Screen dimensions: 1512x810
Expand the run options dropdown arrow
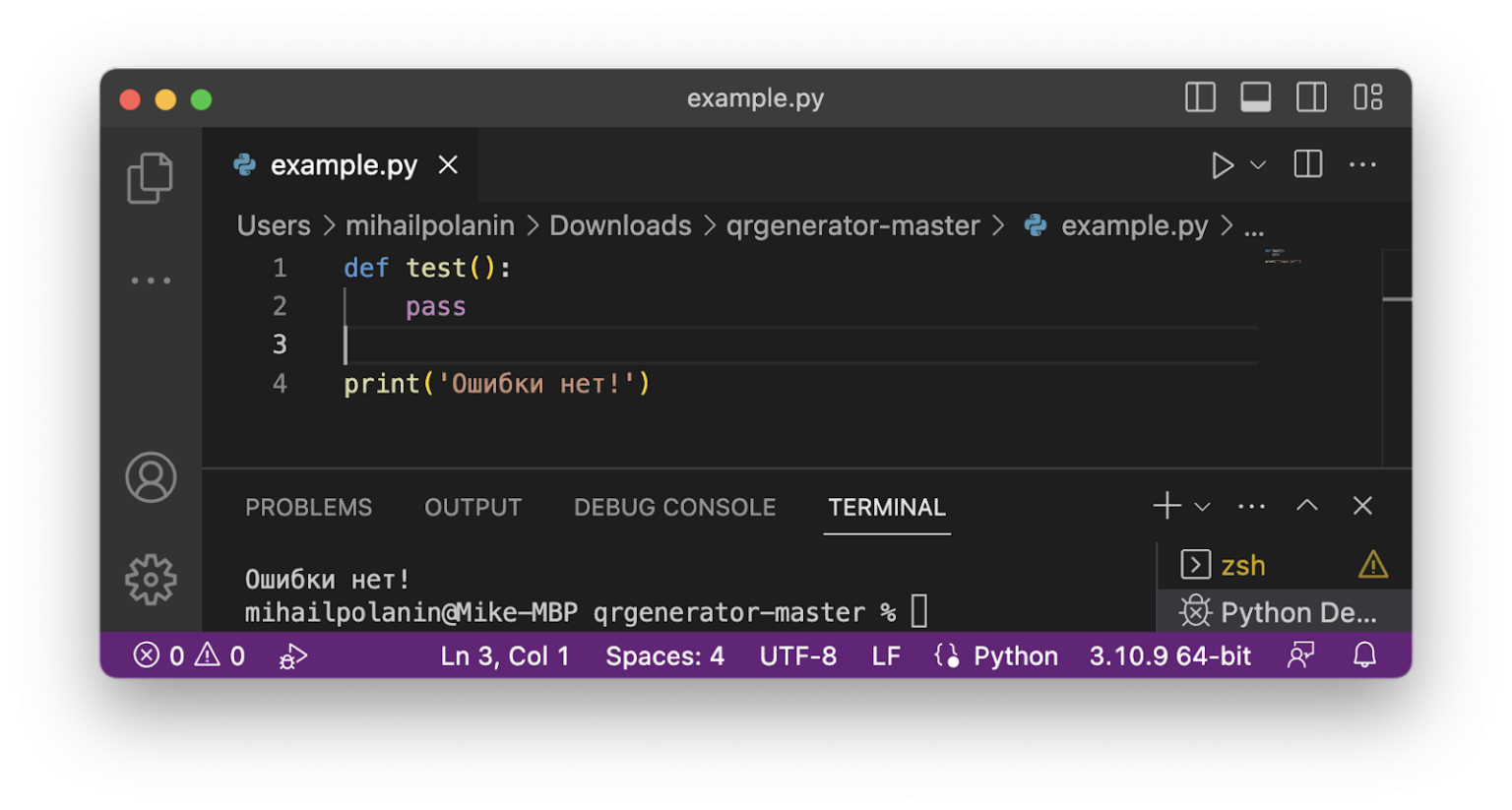[1258, 165]
